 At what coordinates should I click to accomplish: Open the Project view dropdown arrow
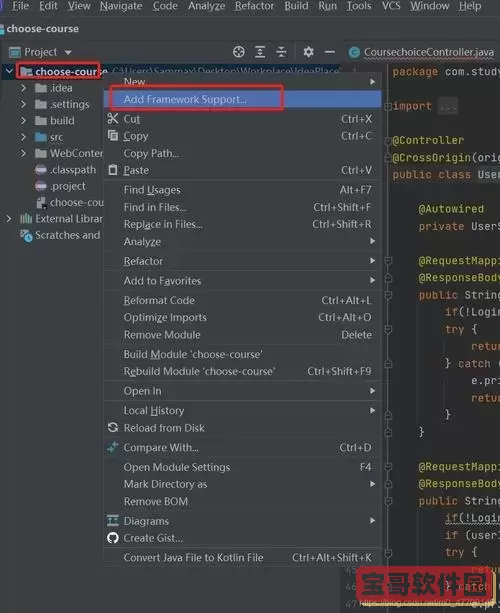coord(68,52)
